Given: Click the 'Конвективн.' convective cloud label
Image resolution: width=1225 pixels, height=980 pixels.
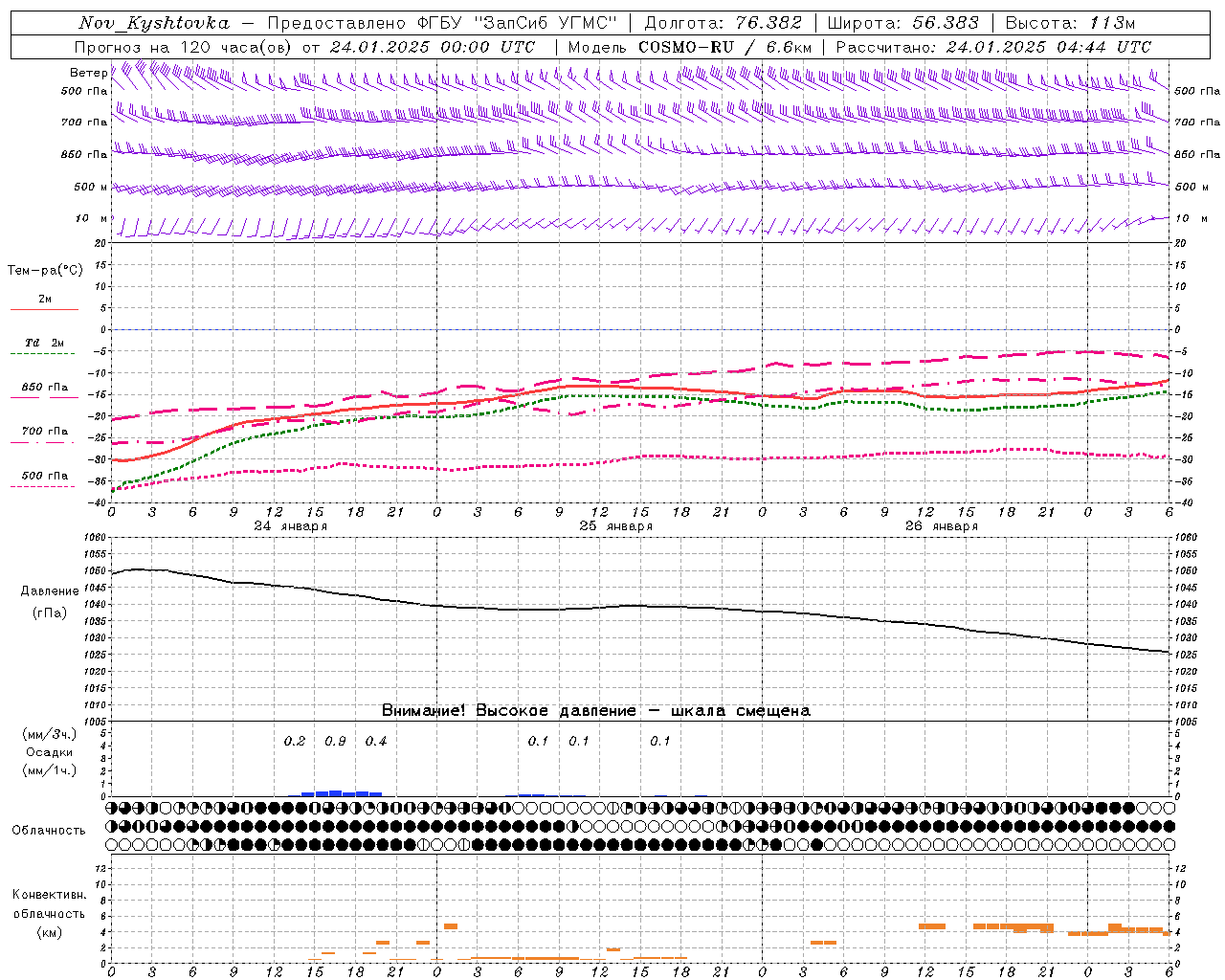Looking at the screenshot, I should pos(49,895).
